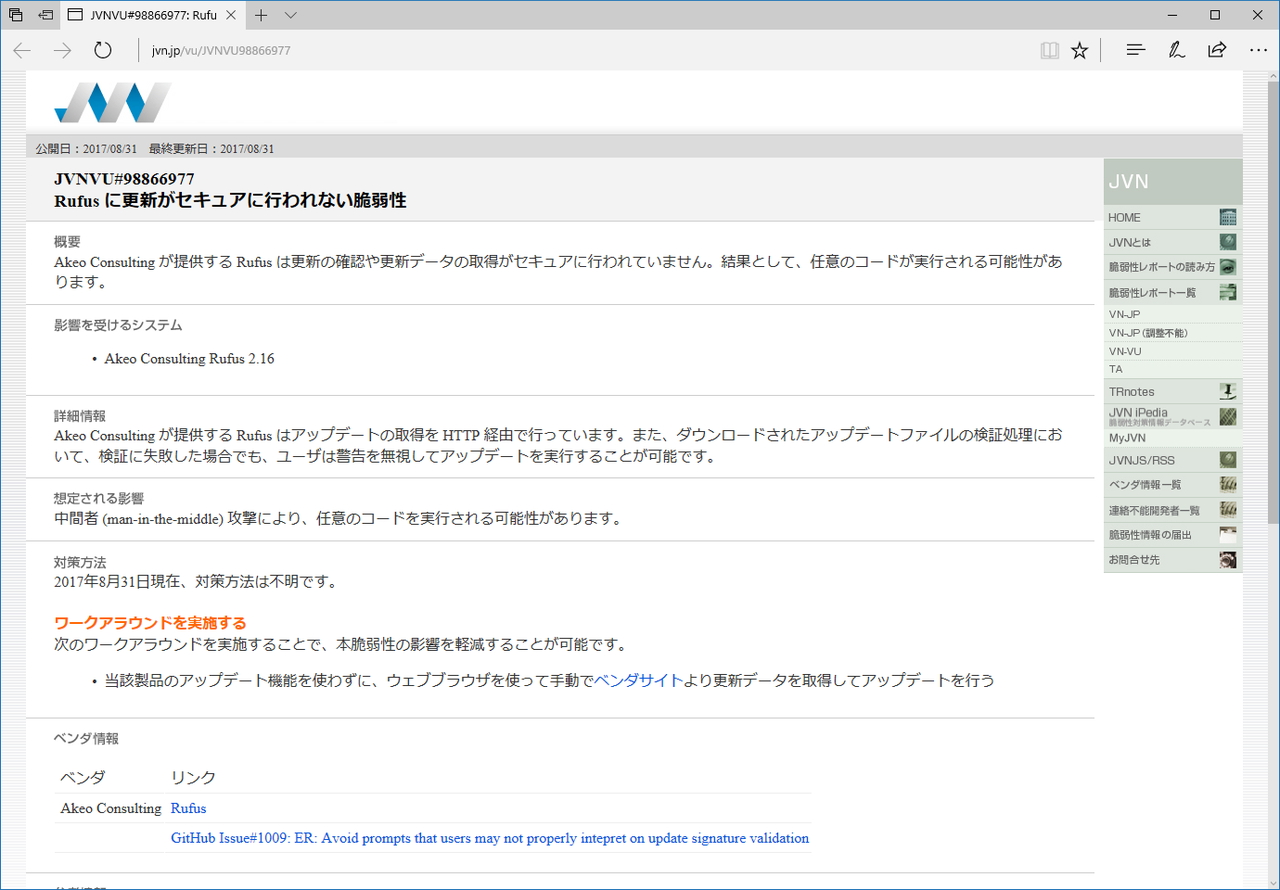
Task: Open JVN iPedia via its sidebar icon
Action: (1227, 417)
